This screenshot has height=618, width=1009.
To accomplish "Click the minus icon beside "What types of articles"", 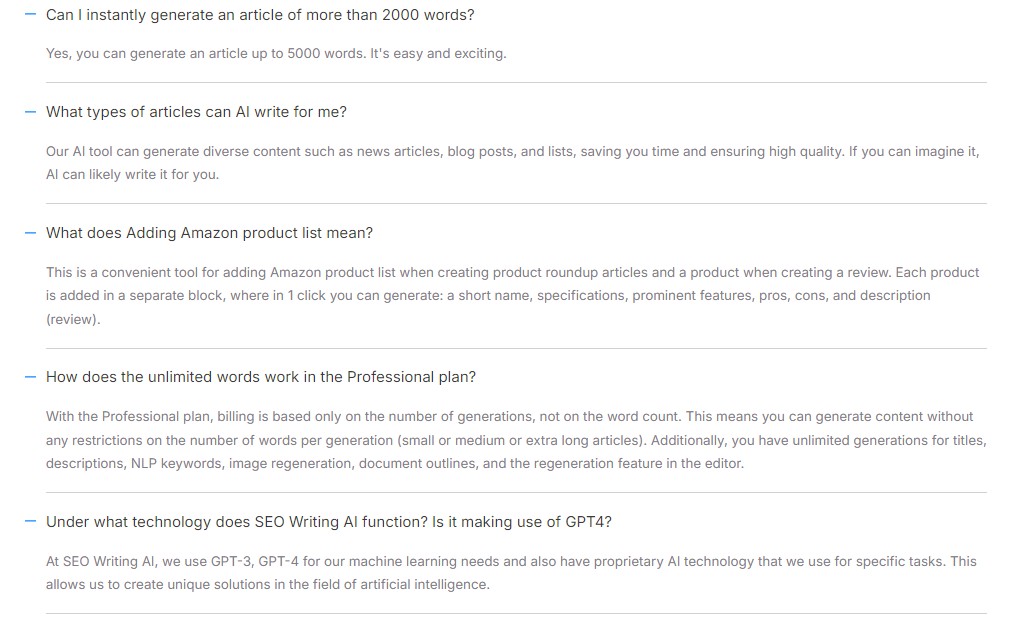I will pyautogui.click(x=30, y=112).
